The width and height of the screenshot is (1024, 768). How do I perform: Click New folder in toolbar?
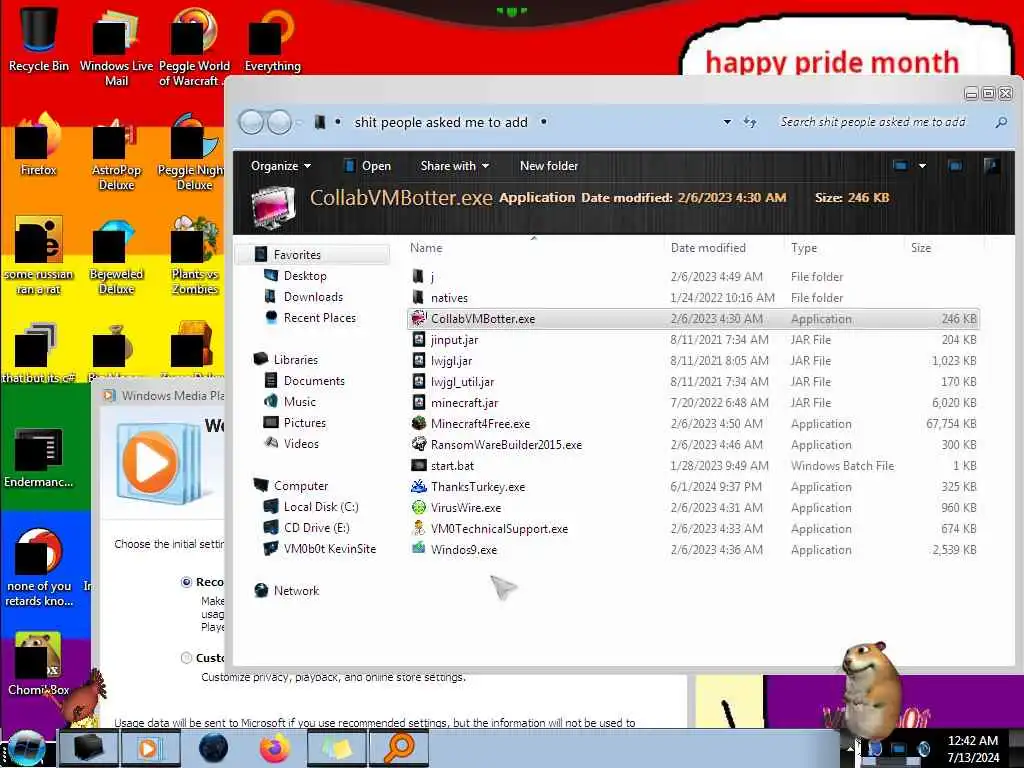549,166
